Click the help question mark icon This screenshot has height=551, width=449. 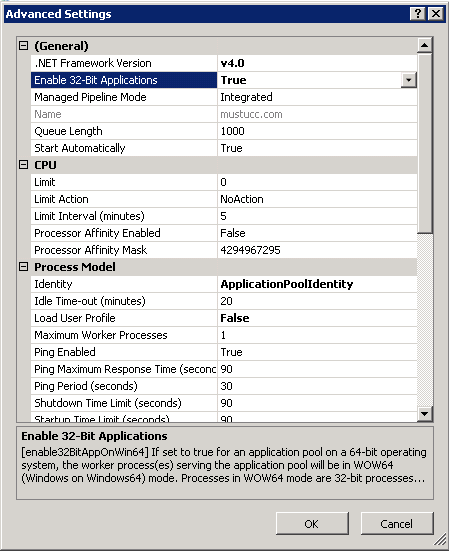[x=417, y=14]
